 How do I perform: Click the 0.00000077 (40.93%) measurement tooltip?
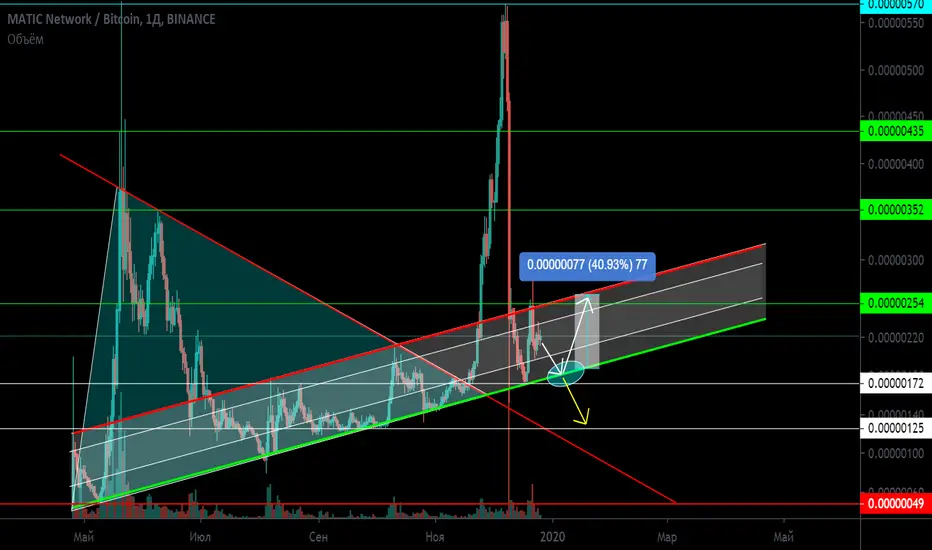587,265
